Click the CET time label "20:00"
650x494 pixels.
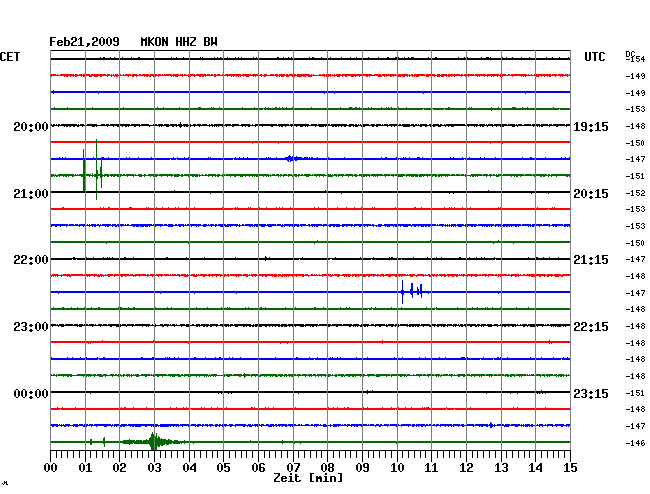point(31,127)
